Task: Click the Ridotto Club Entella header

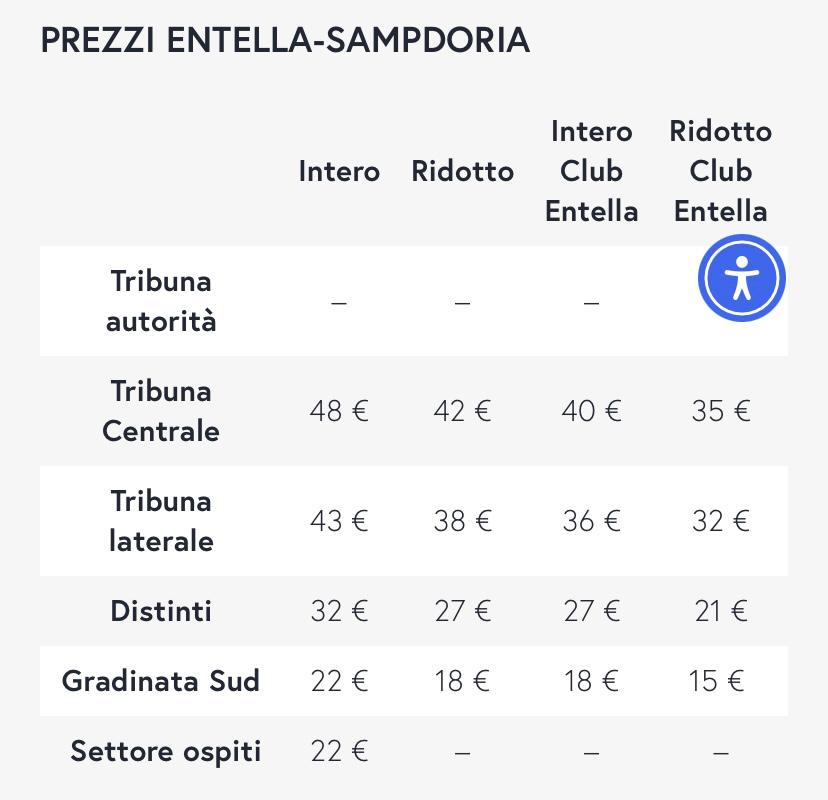Action: point(720,171)
